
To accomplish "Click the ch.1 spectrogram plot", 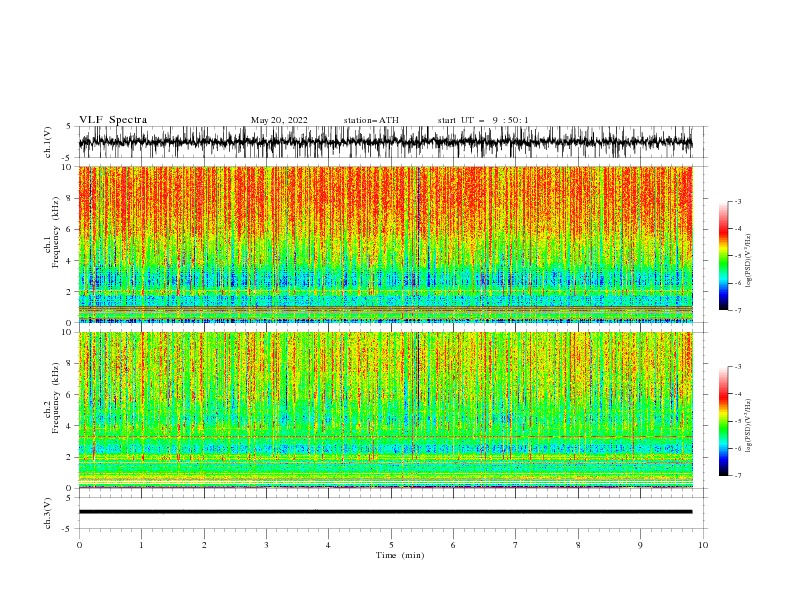I will tap(385, 244).
